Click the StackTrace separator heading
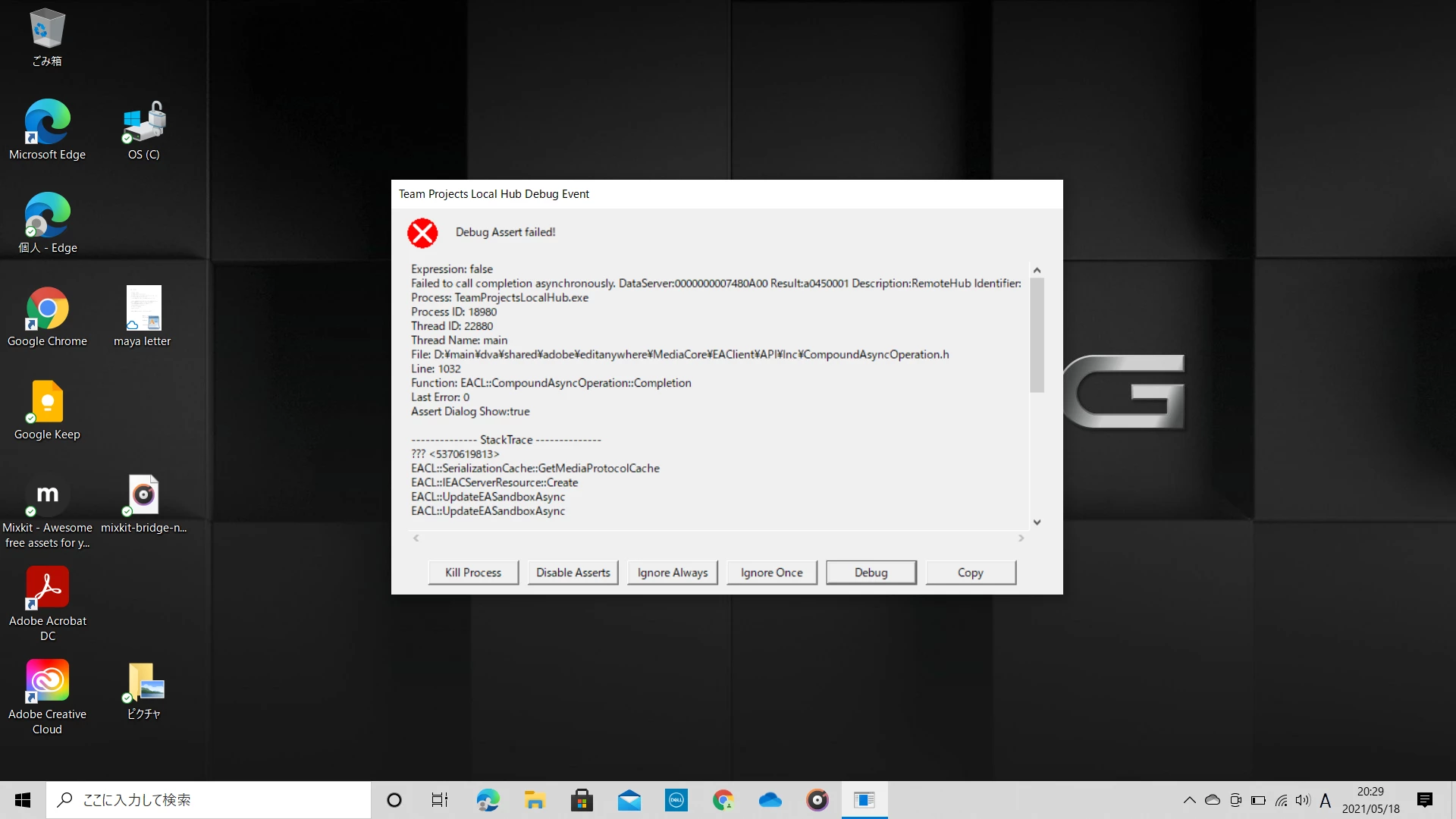This screenshot has height=819, width=1456. [x=506, y=440]
